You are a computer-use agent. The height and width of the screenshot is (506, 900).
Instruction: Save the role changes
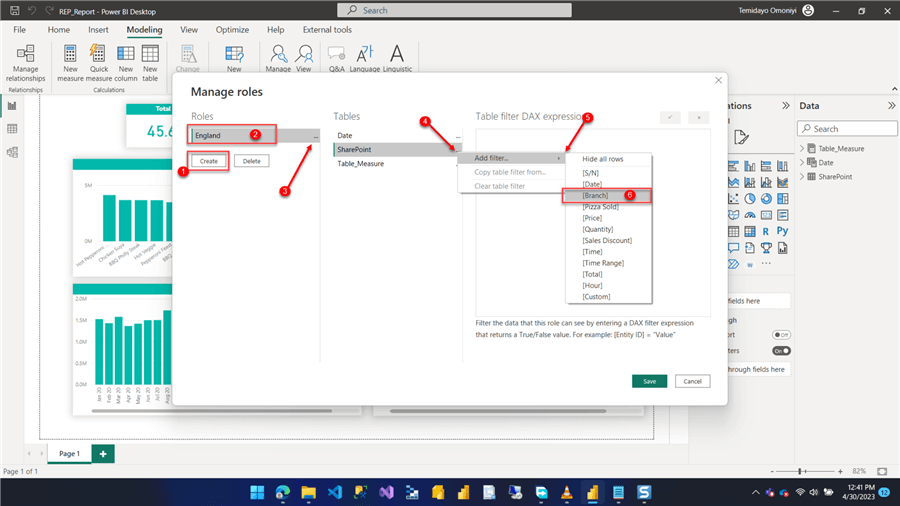649,382
